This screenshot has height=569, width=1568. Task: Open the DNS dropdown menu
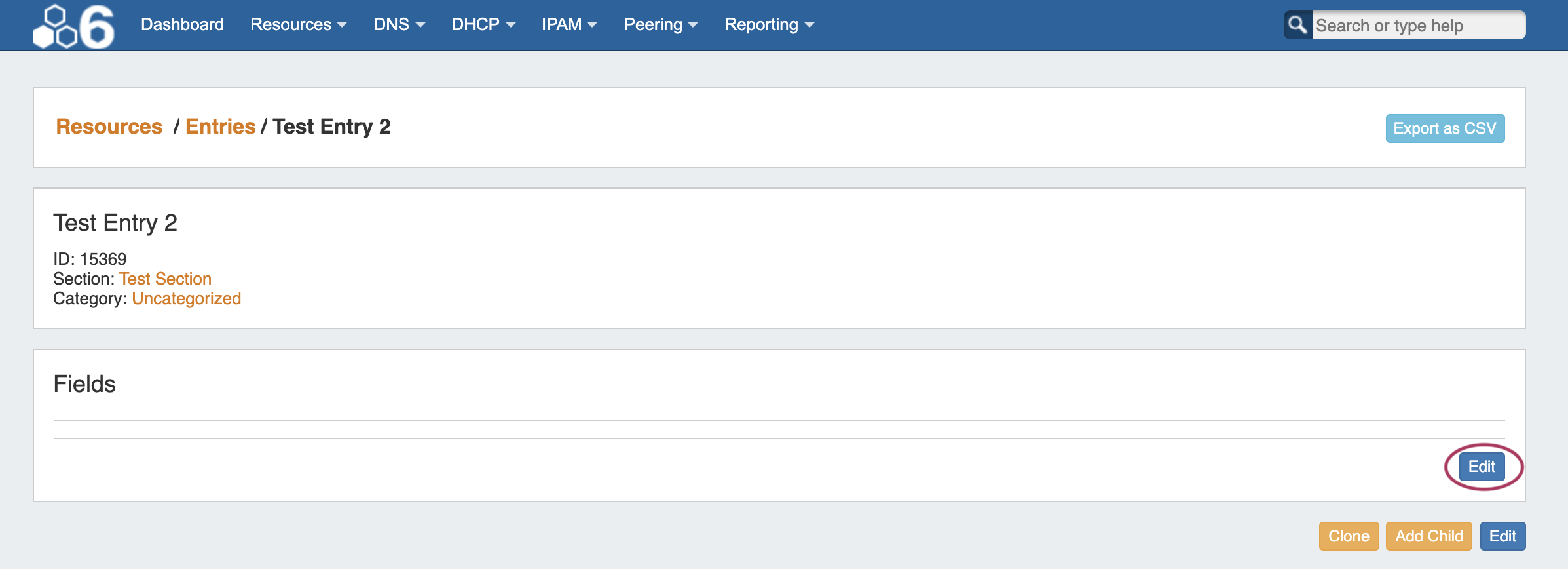tap(399, 25)
